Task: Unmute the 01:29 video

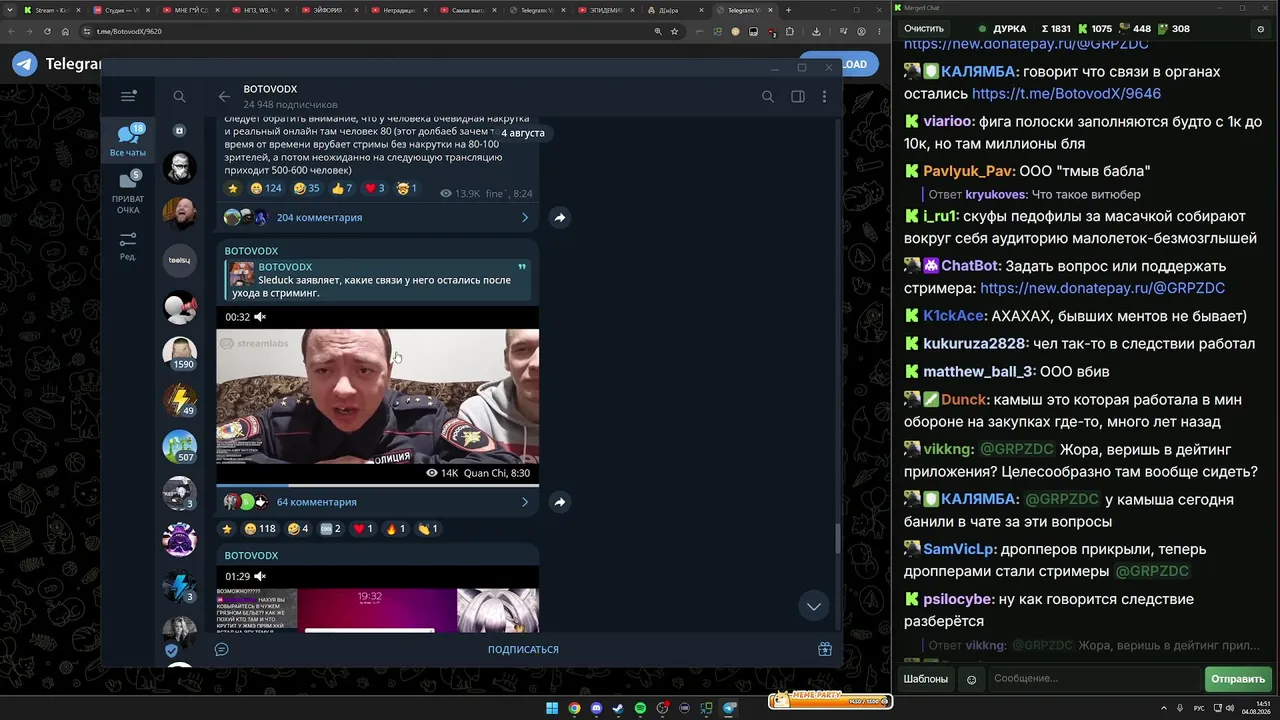Action: point(260,577)
